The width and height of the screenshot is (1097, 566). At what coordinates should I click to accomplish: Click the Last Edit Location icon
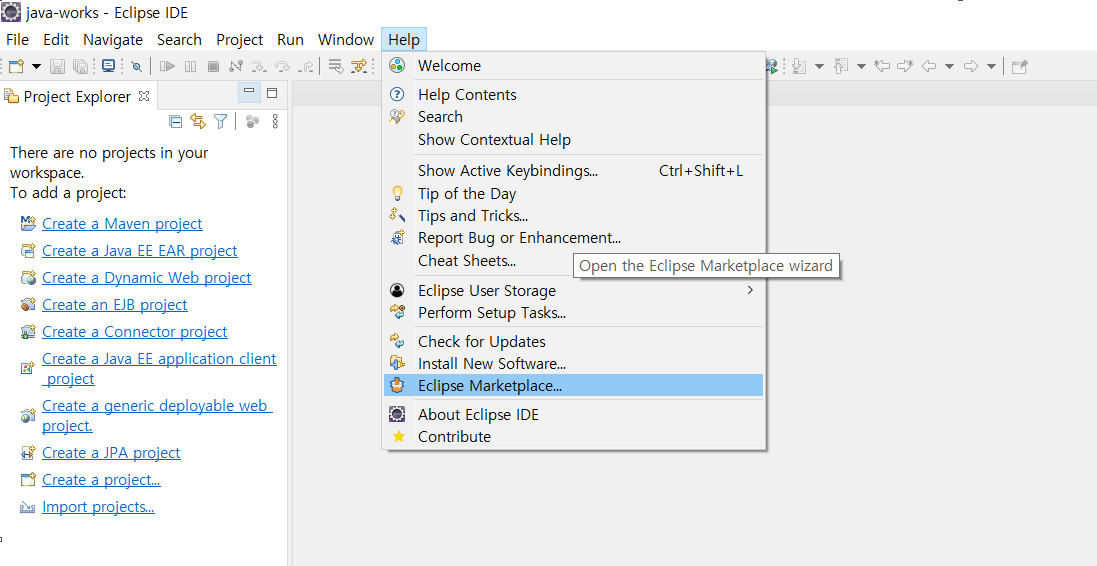882,66
